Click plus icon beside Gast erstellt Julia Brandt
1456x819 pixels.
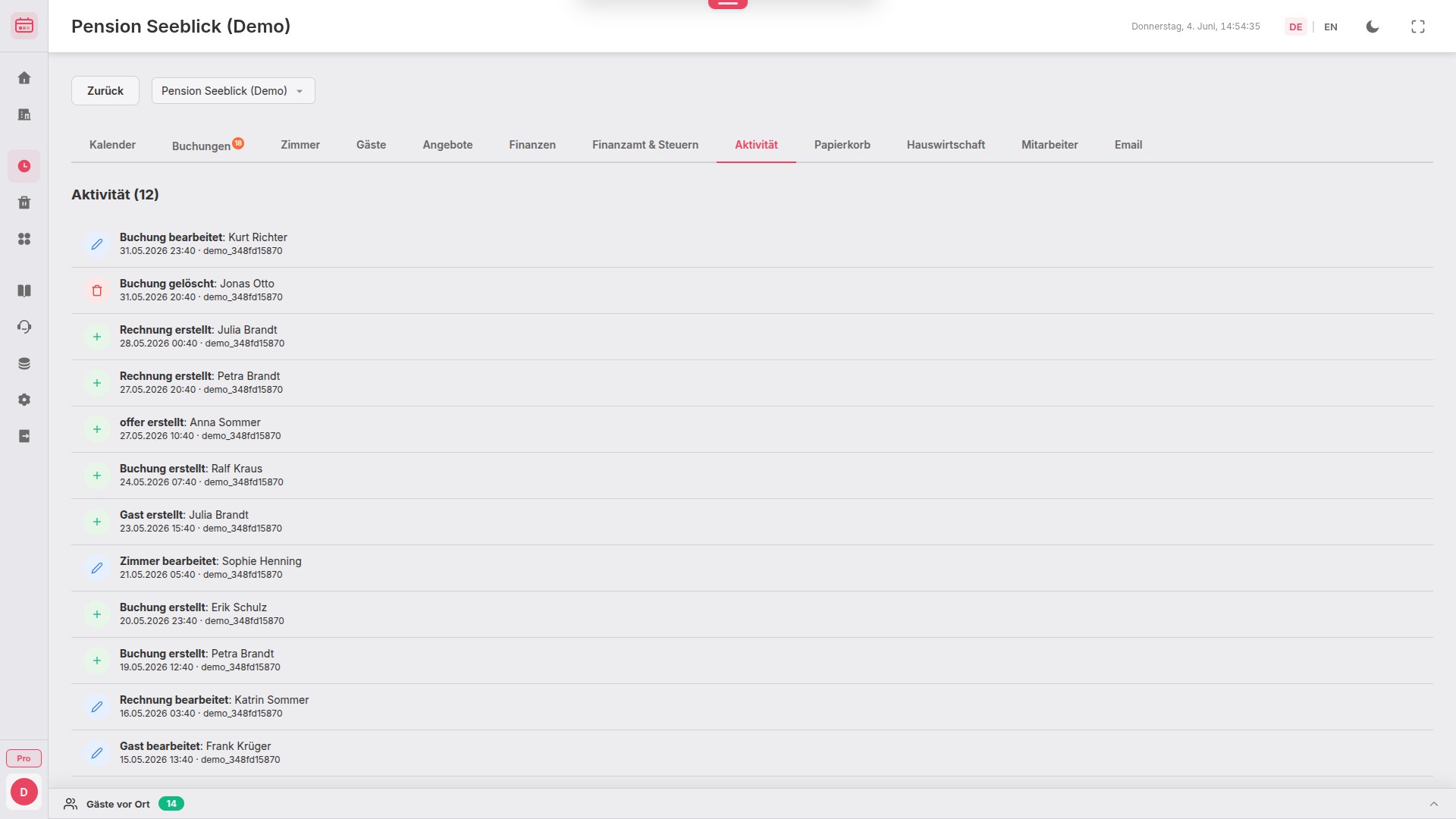pyautogui.click(x=97, y=522)
